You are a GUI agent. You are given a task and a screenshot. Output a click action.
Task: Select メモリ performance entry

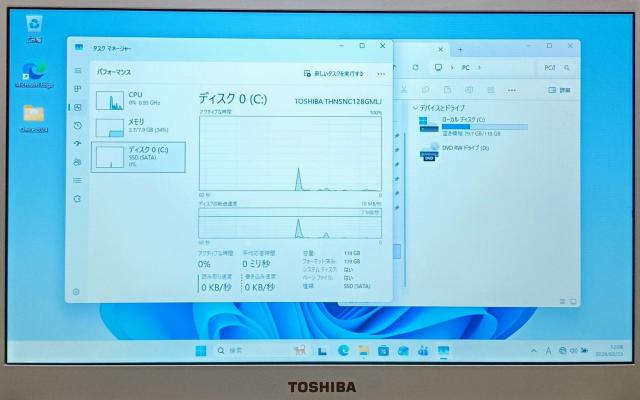tap(138, 127)
